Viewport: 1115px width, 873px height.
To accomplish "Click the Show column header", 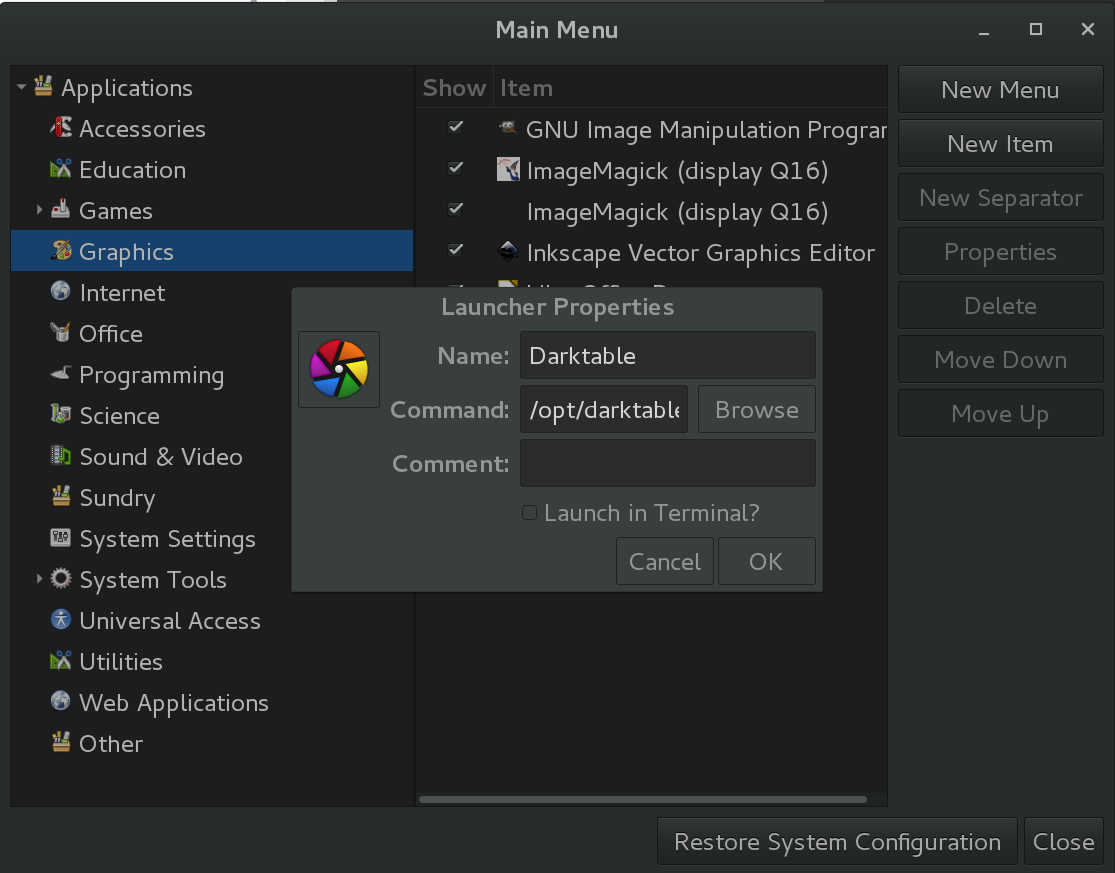I will 454,87.
